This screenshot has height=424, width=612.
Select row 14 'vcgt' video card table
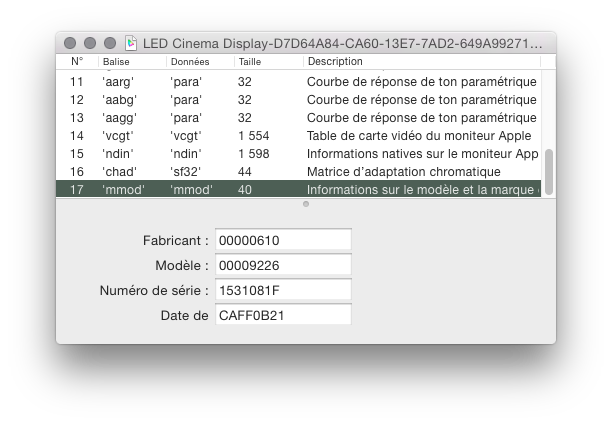tap(299, 135)
